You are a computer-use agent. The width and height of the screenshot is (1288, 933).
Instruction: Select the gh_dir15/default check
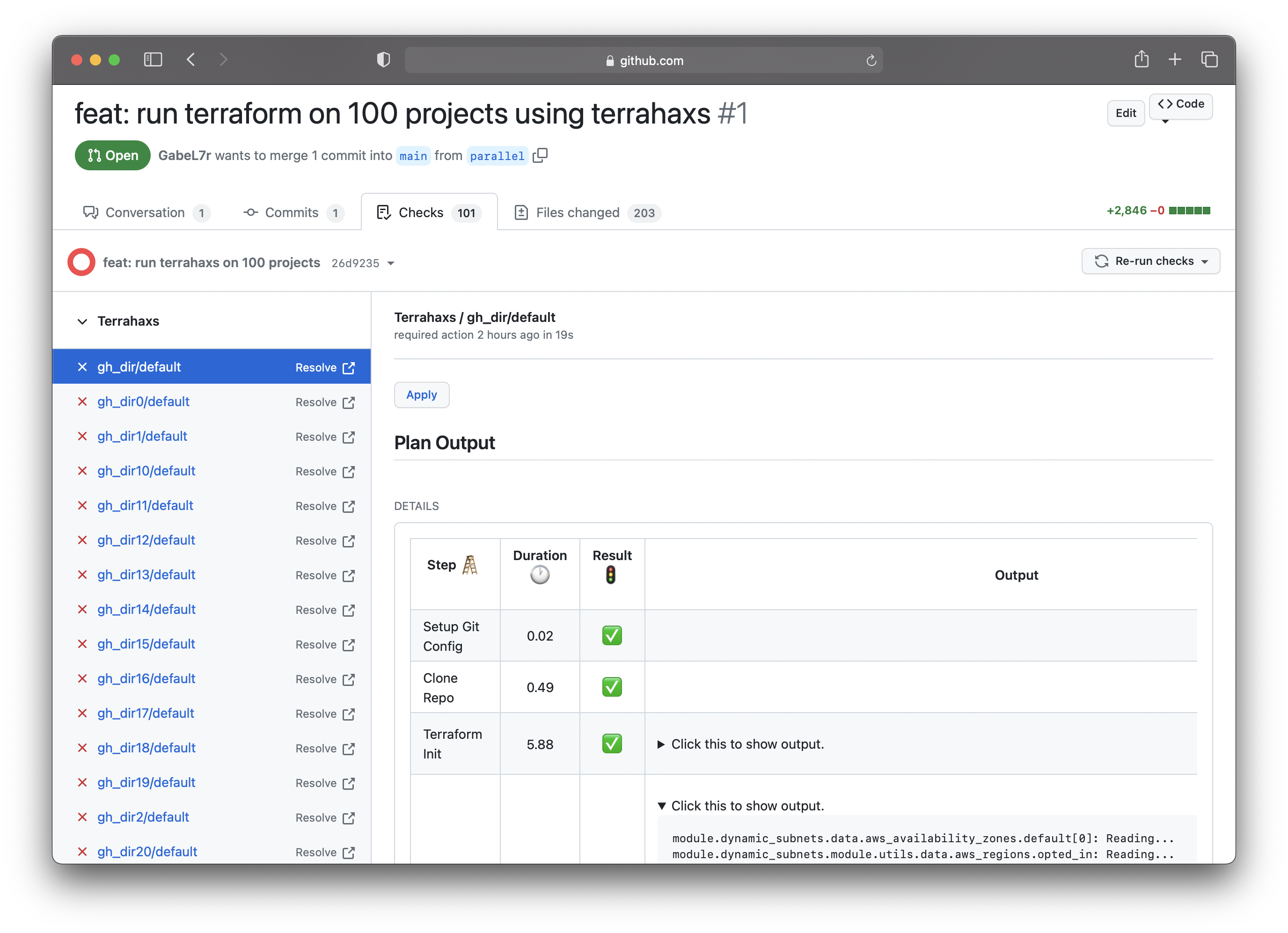click(x=146, y=644)
